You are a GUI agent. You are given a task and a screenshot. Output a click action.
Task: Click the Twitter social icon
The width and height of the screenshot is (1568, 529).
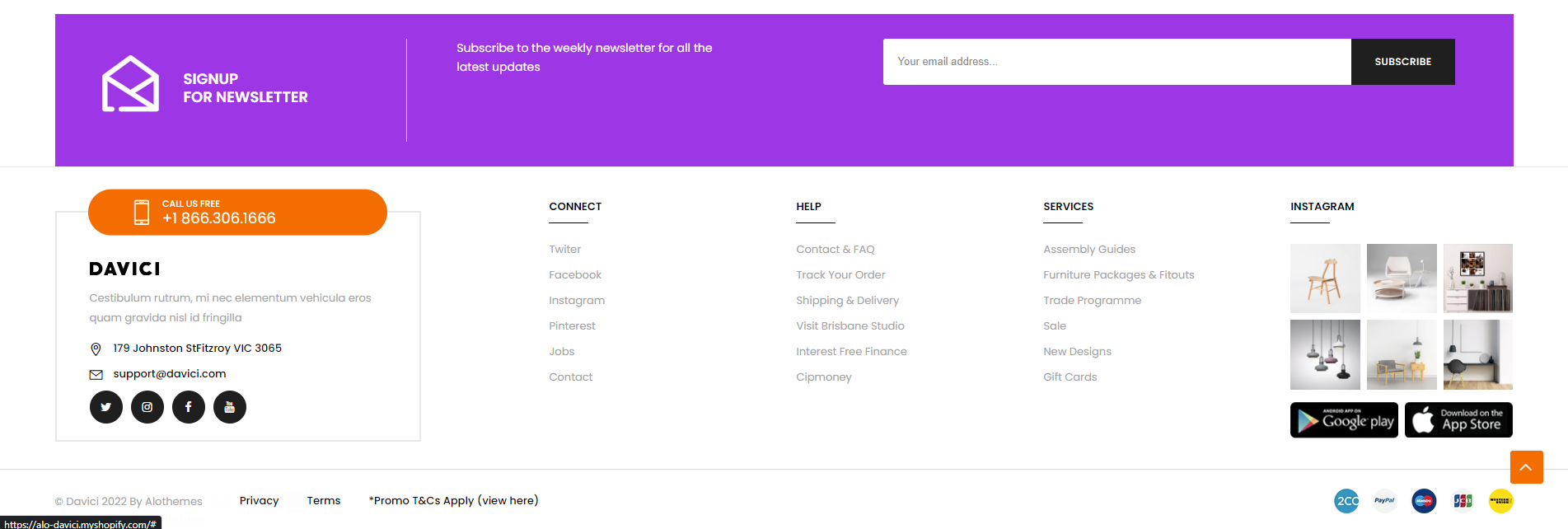coord(106,407)
